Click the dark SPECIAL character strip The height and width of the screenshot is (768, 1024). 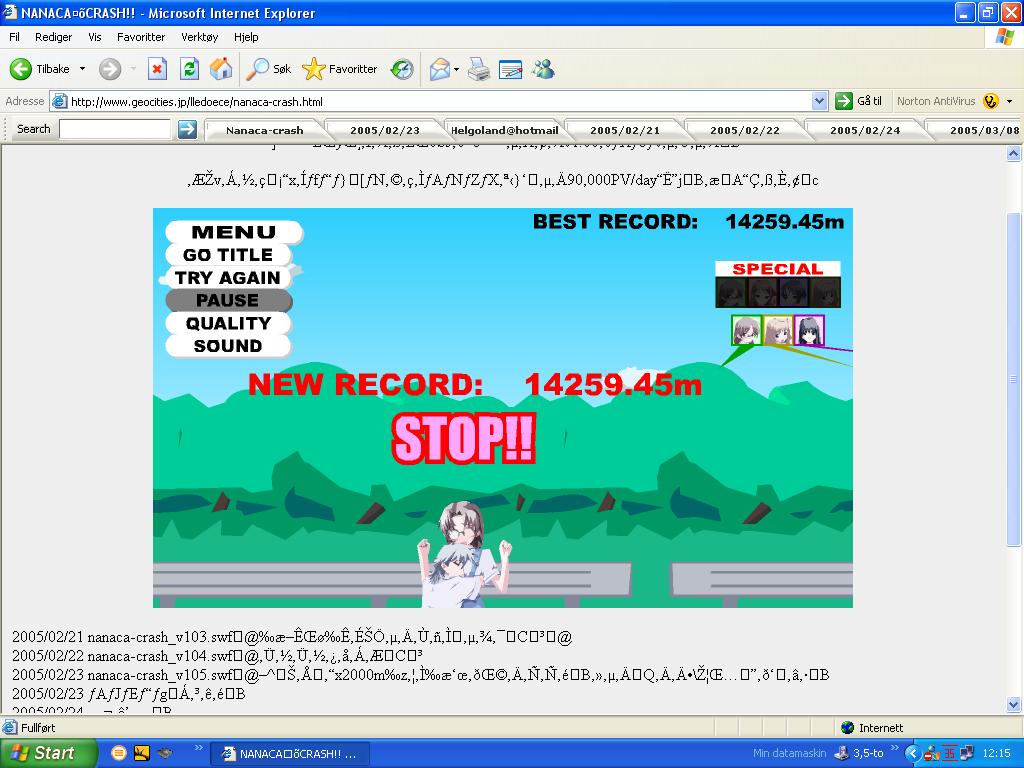(778, 292)
